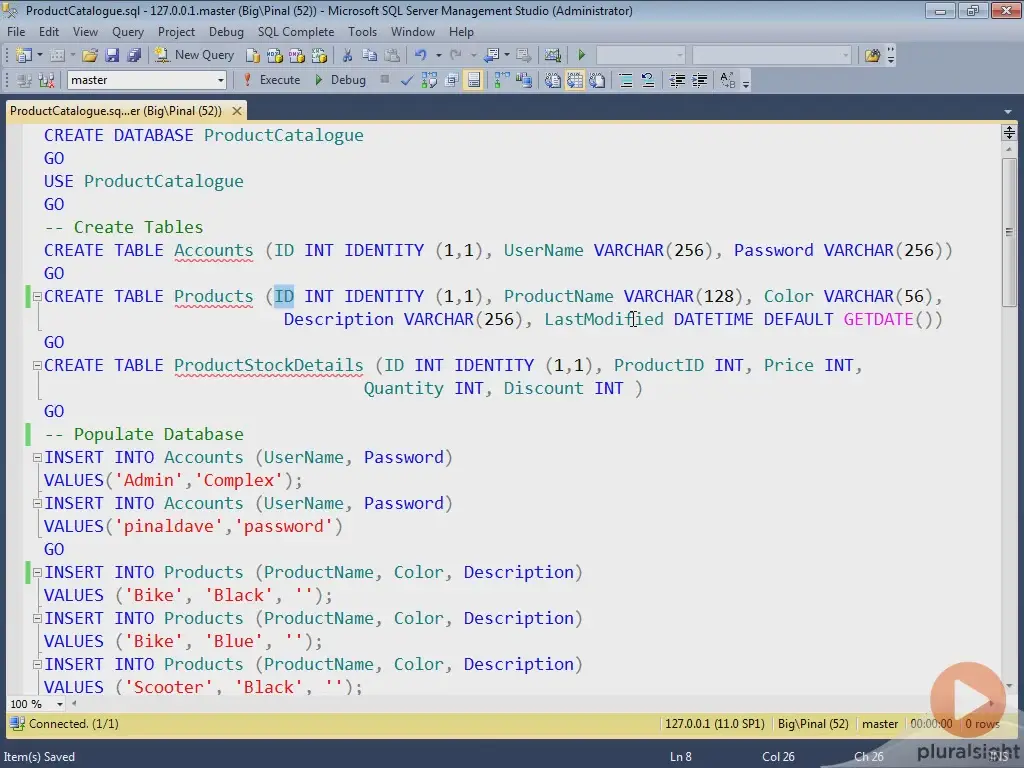
Task: Click the Specify Values for Template Parameters icon
Action: pyautogui.click(x=728, y=80)
